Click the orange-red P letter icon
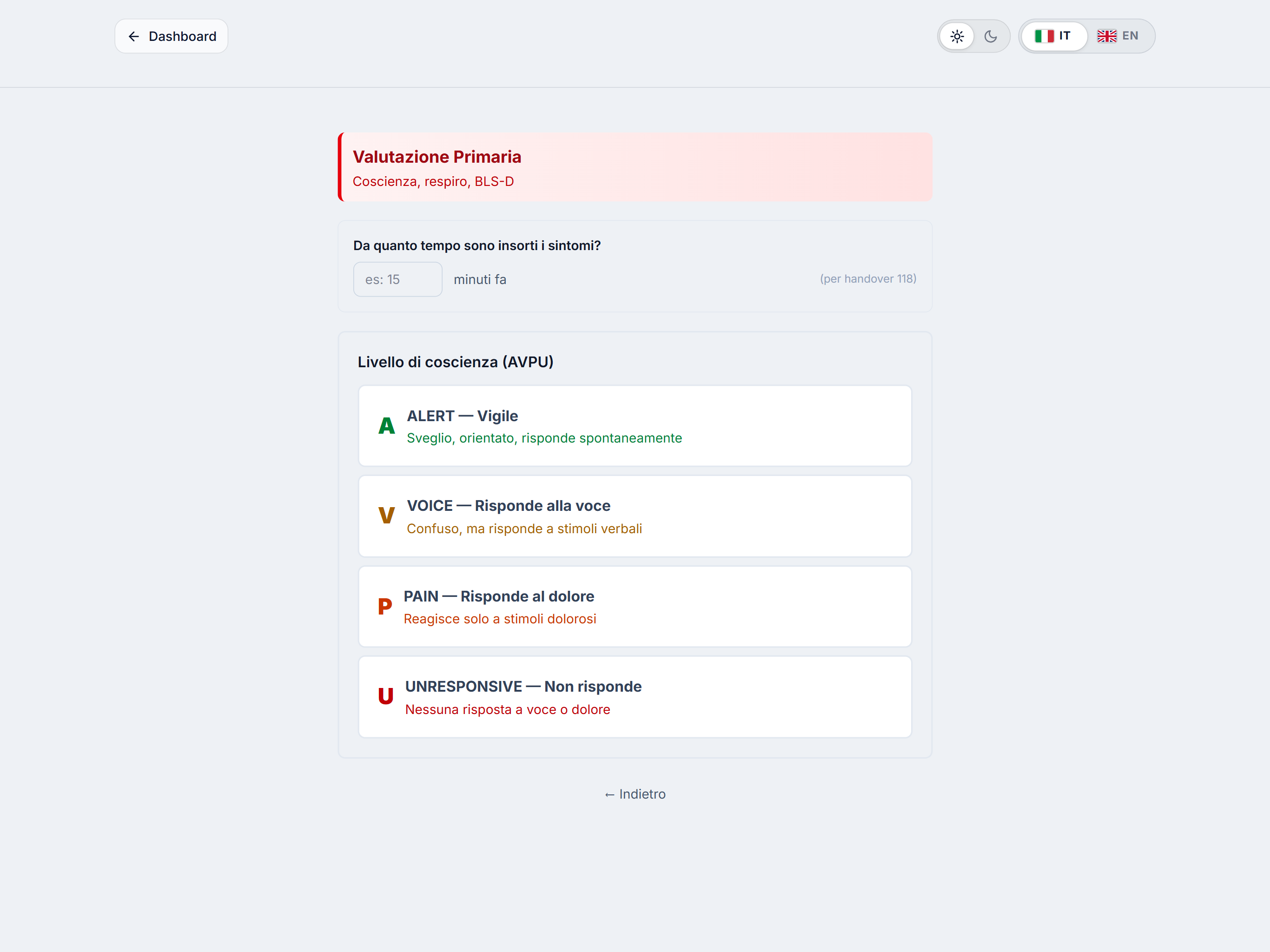 [385, 606]
